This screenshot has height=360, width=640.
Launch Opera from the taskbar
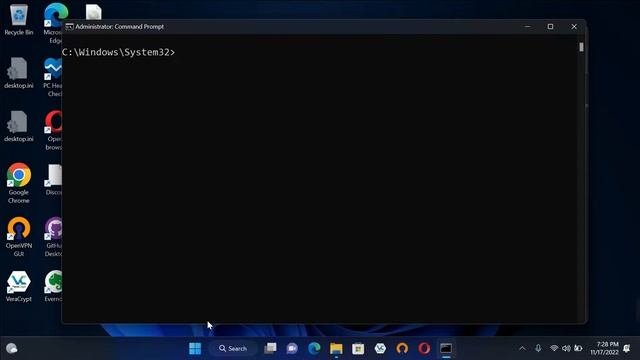click(424, 348)
